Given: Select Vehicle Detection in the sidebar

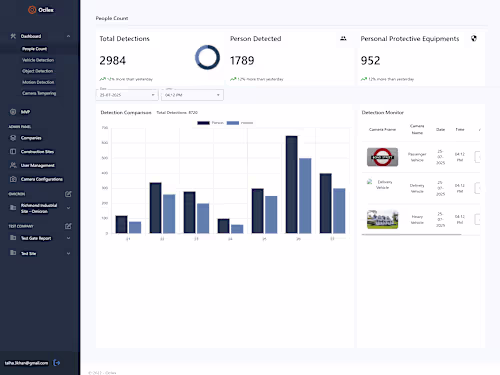Looking at the screenshot, I should coord(38,60).
